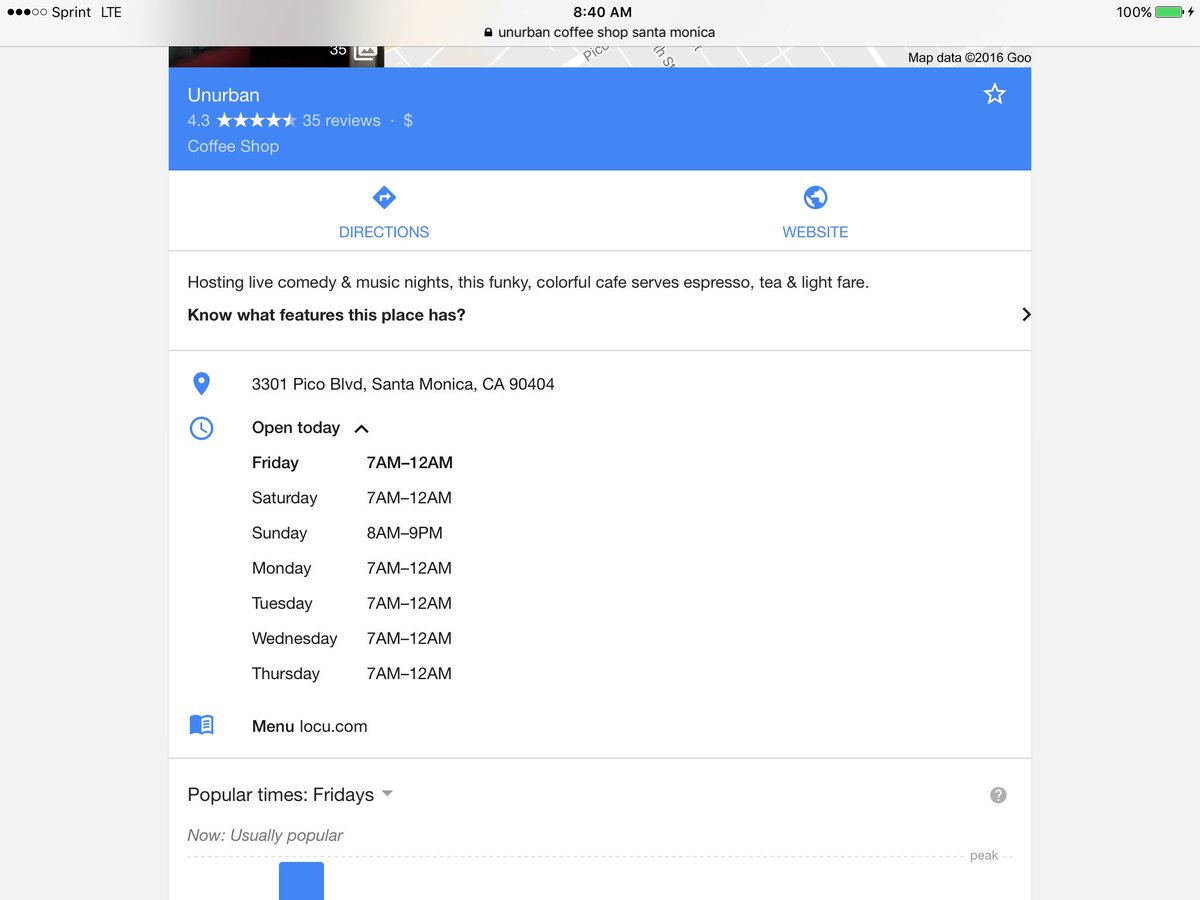This screenshot has height=900, width=1200.
Task: Tap the Sprint LTE carrier indicator
Action: click(x=64, y=12)
